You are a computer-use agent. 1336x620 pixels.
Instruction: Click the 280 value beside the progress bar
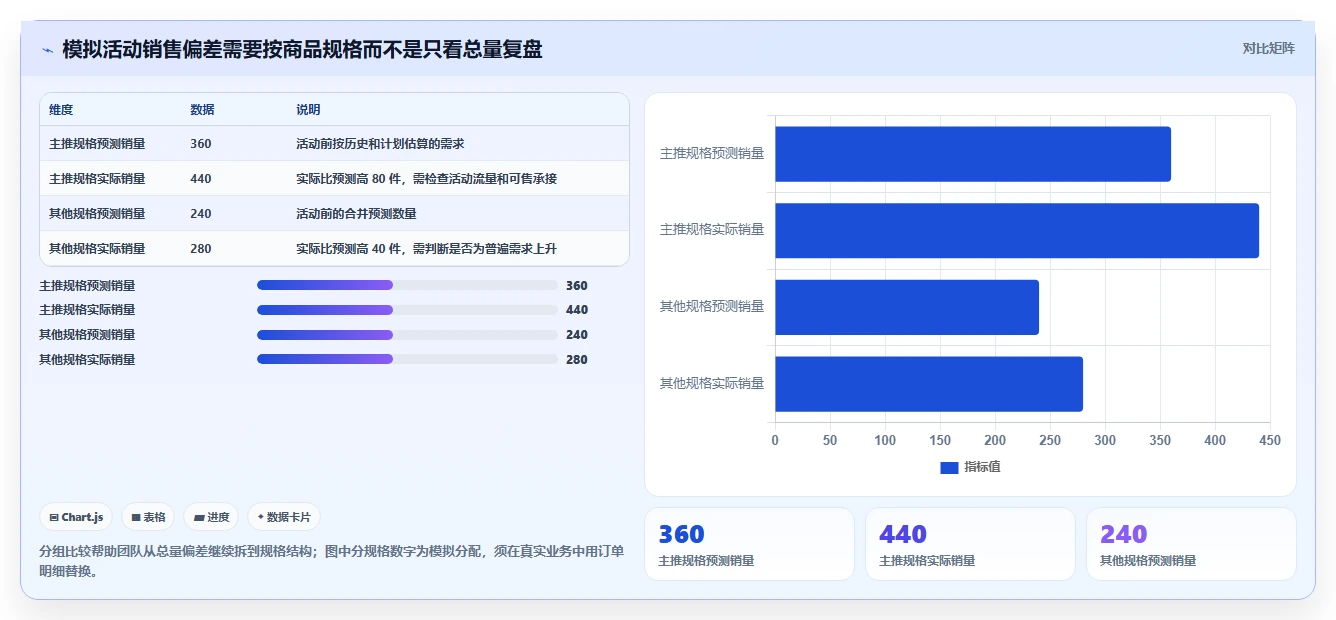(x=577, y=359)
